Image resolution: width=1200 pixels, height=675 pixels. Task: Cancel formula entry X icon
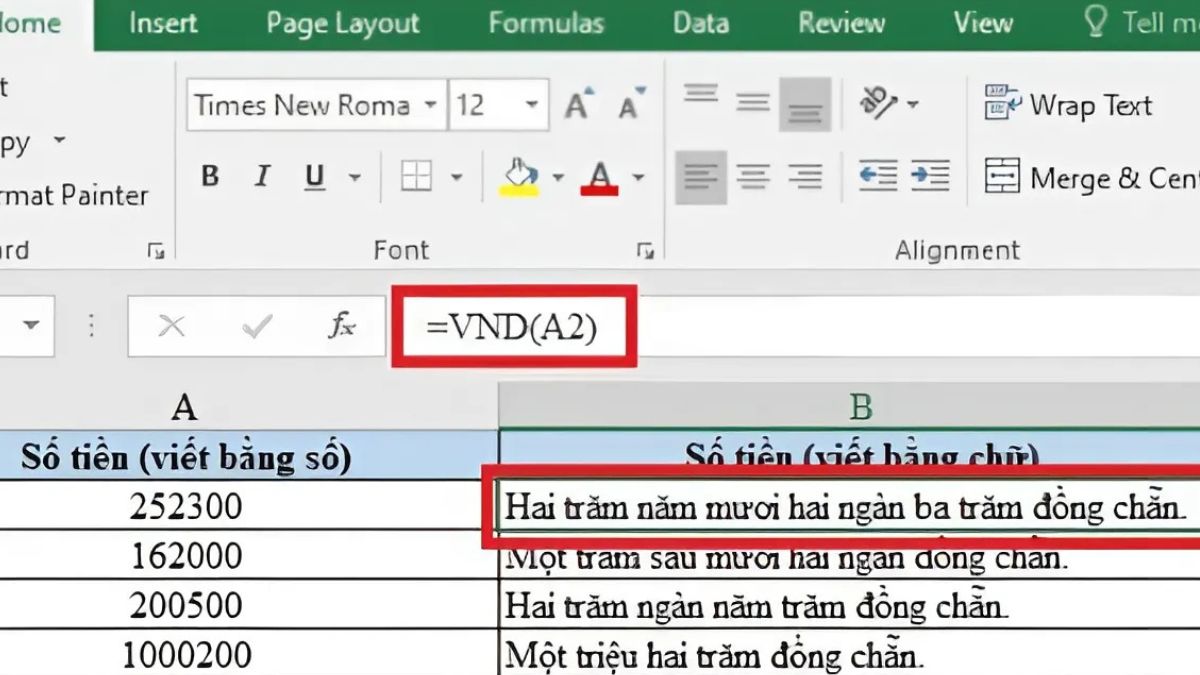(172, 325)
